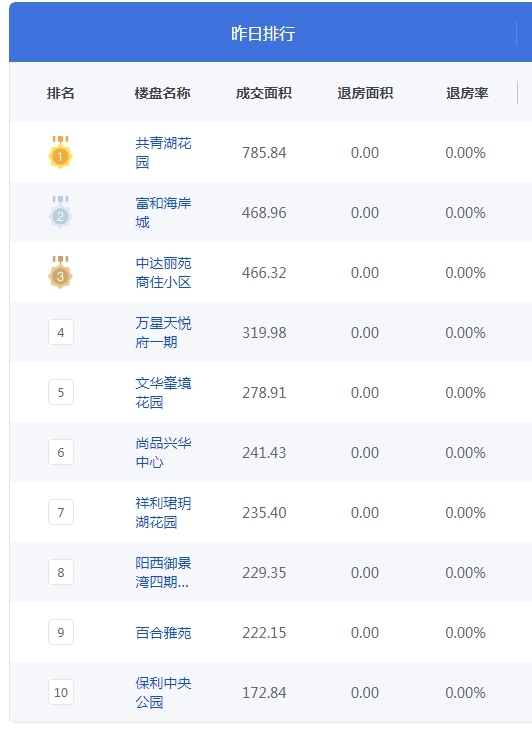532x731 pixels.
Task: Click the gold rank 1 medal icon
Action: pos(61,152)
